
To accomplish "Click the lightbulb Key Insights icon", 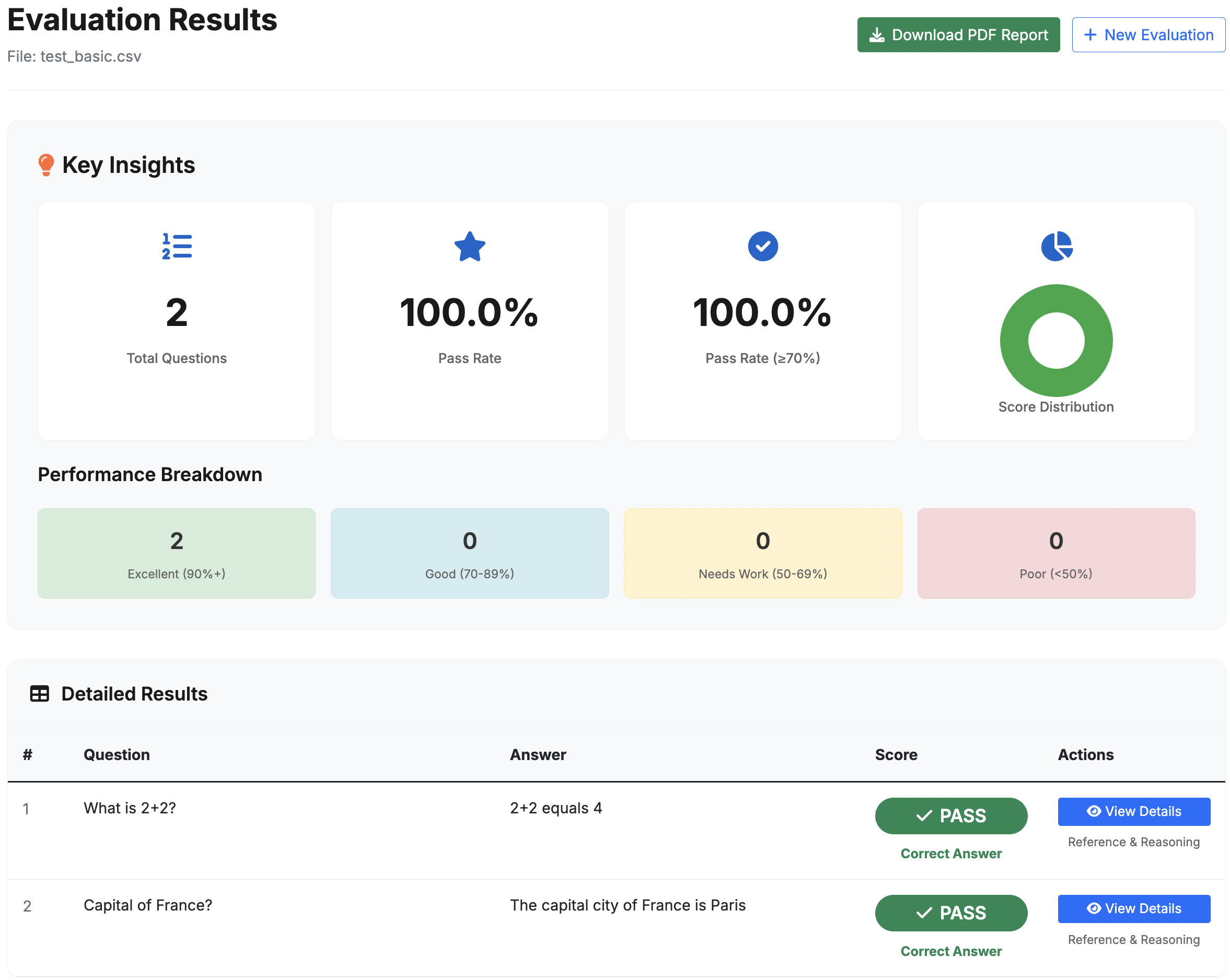I will [x=45, y=165].
